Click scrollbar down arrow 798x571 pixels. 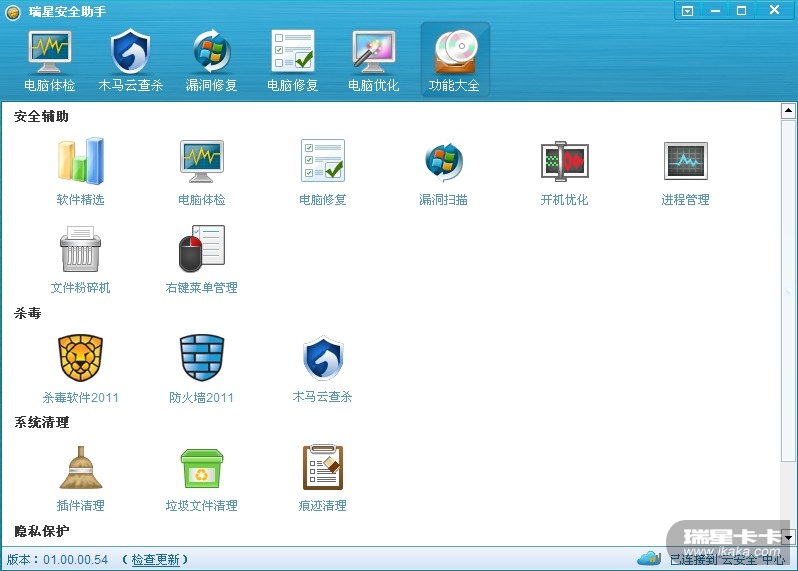[x=788, y=537]
